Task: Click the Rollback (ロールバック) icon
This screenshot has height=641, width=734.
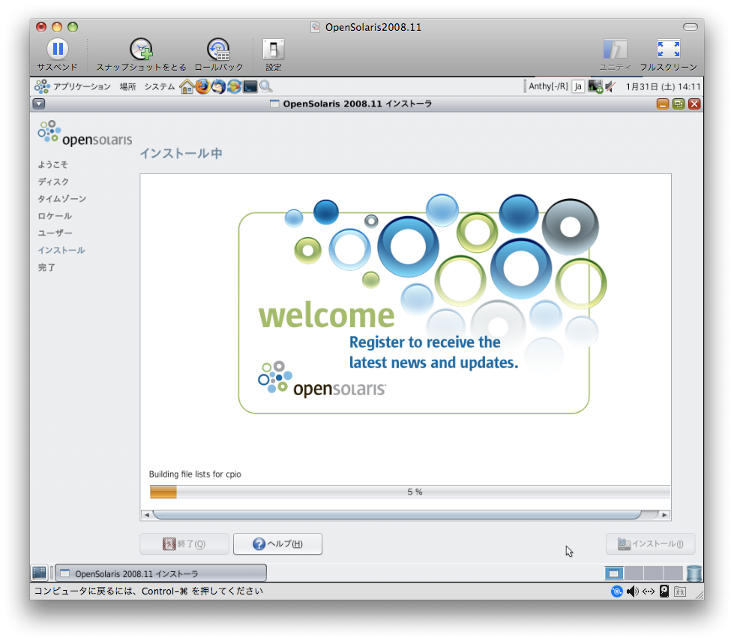Action: 218,49
